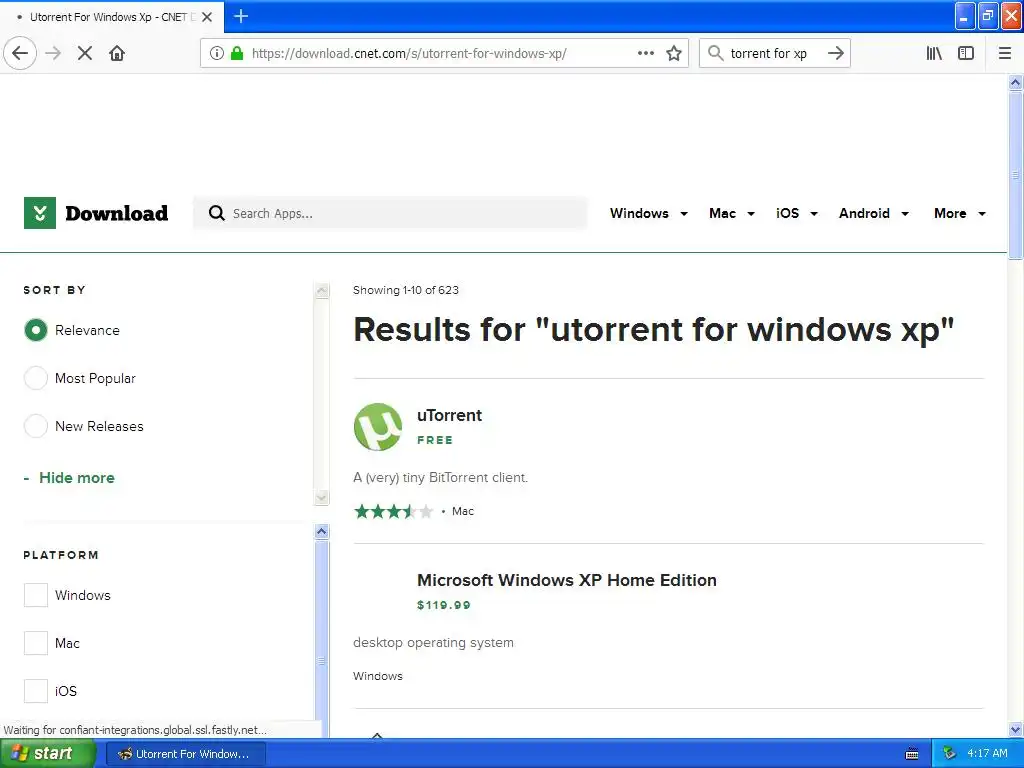Image resolution: width=1024 pixels, height=768 pixels.
Task: Check the Mac platform checkbox
Action: (x=36, y=643)
